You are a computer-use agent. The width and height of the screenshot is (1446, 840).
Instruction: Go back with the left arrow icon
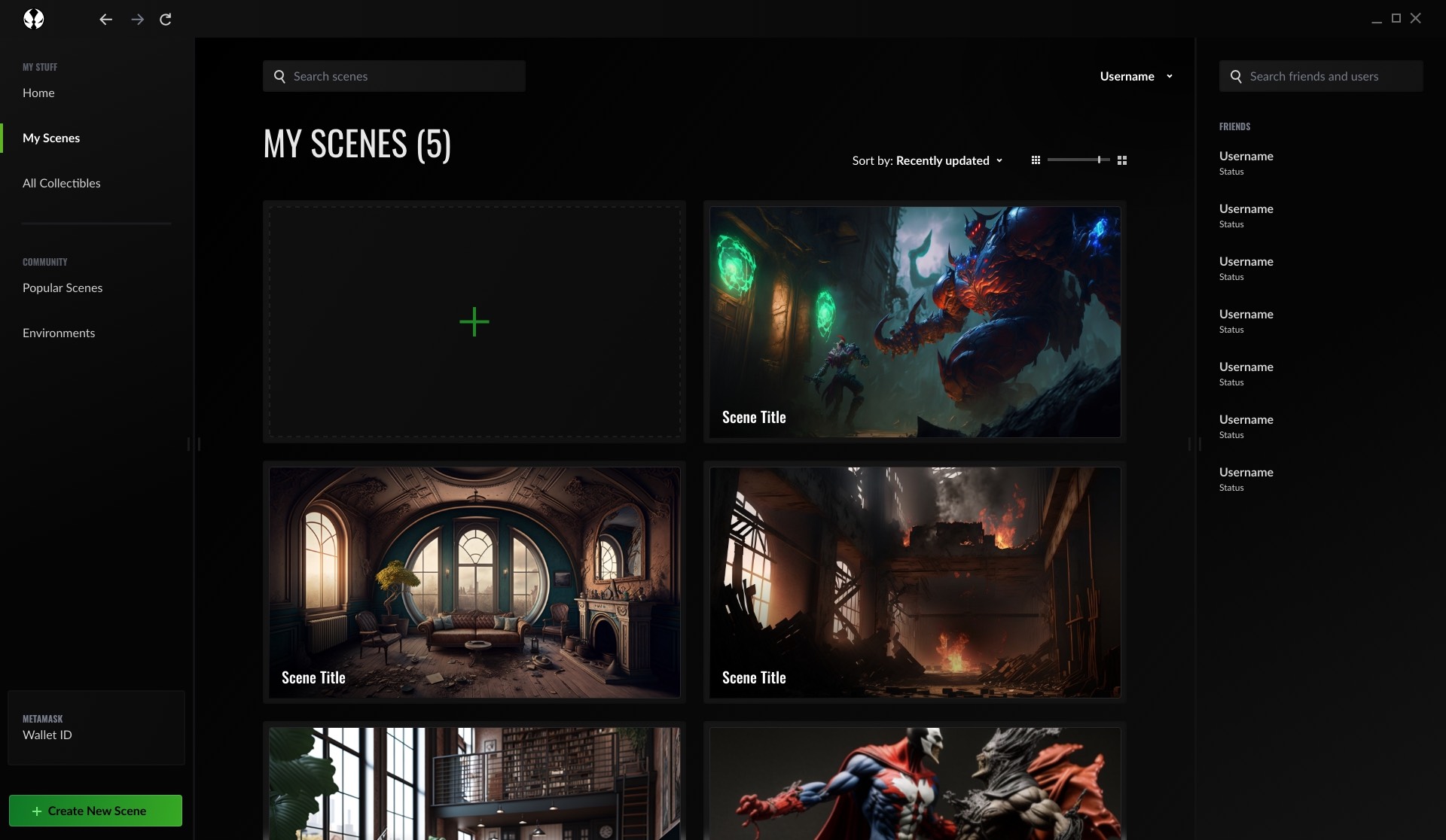click(x=105, y=20)
